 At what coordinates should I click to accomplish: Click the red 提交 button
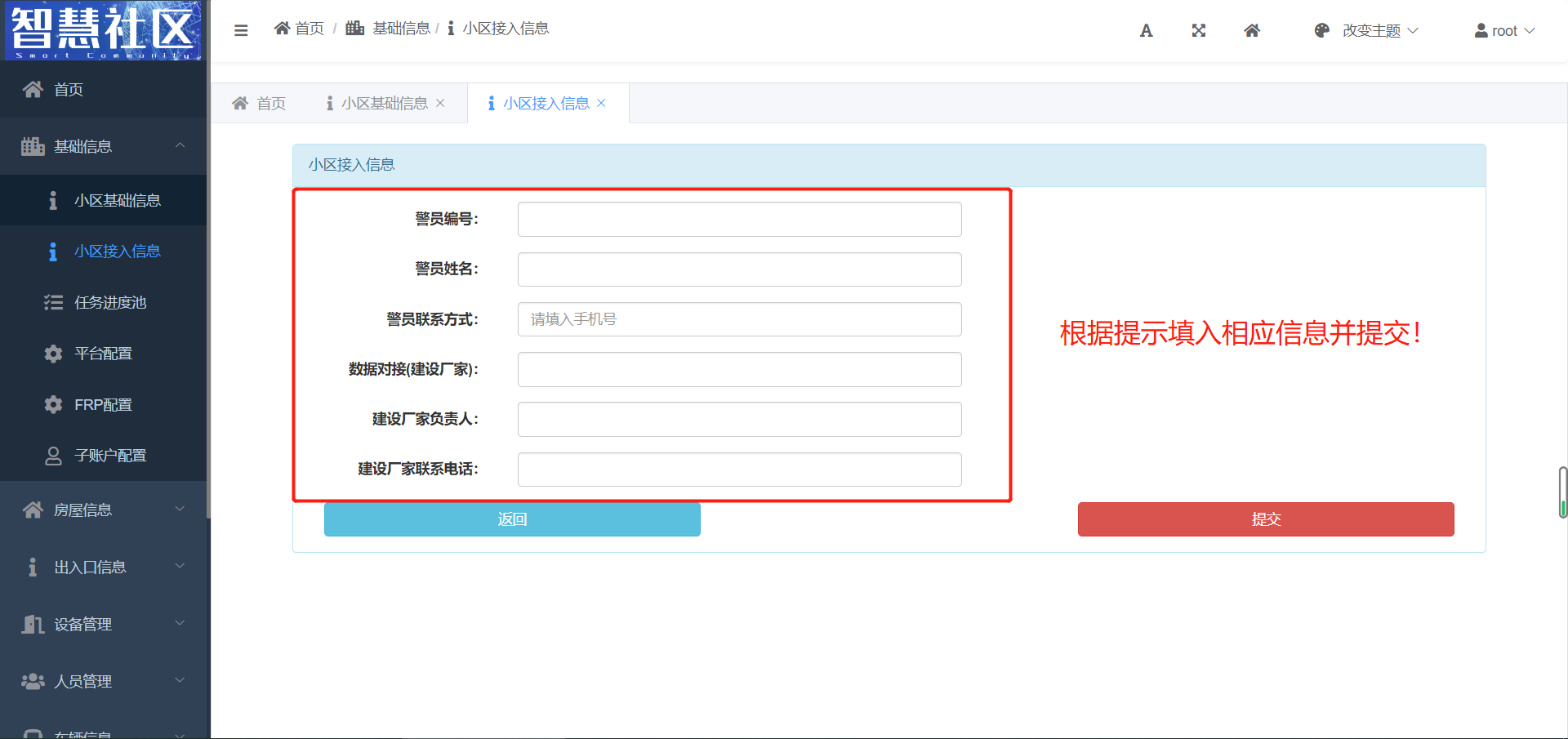(x=1265, y=519)
